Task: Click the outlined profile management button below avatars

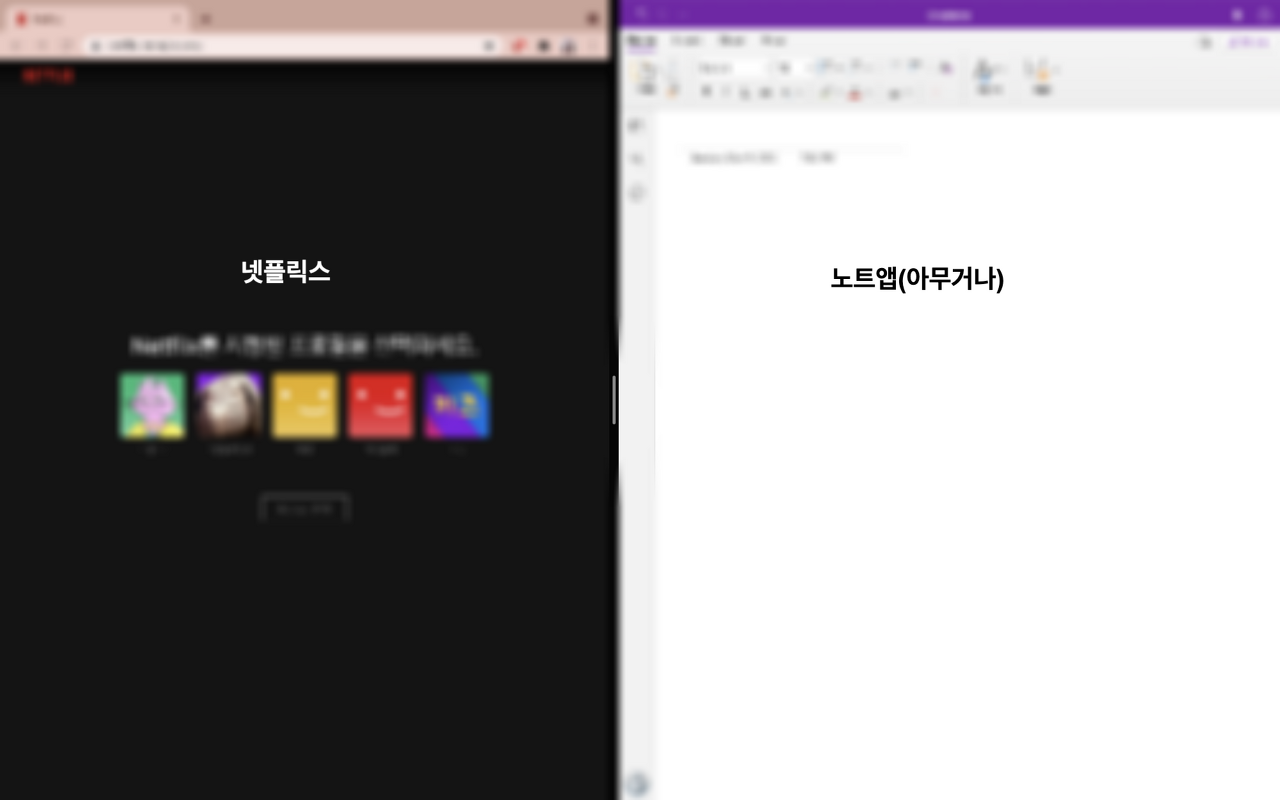Action: tap(305, 509)
